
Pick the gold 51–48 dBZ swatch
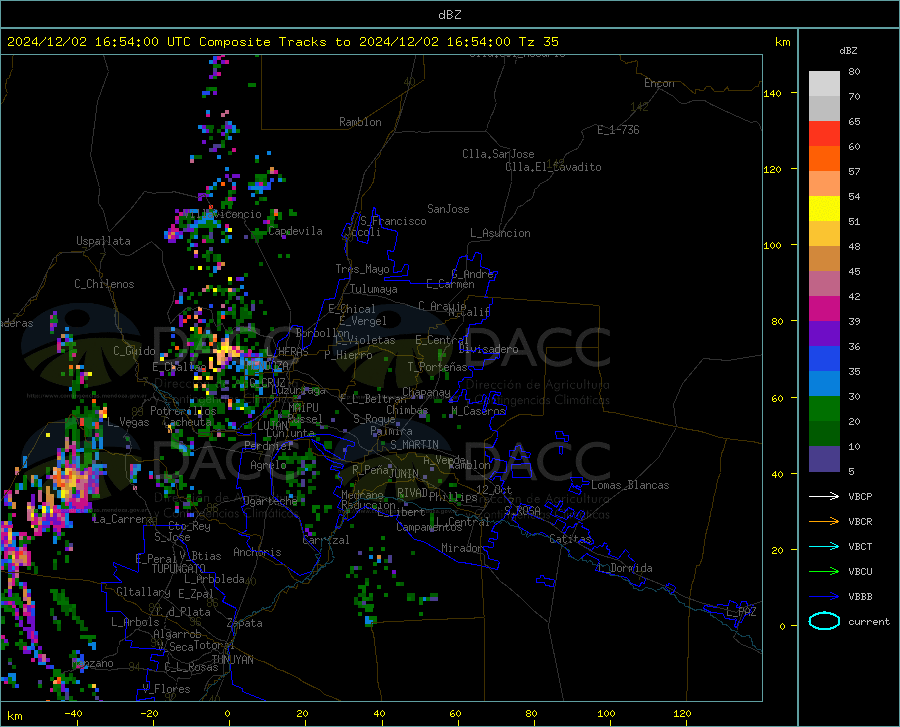coord(824,234)
